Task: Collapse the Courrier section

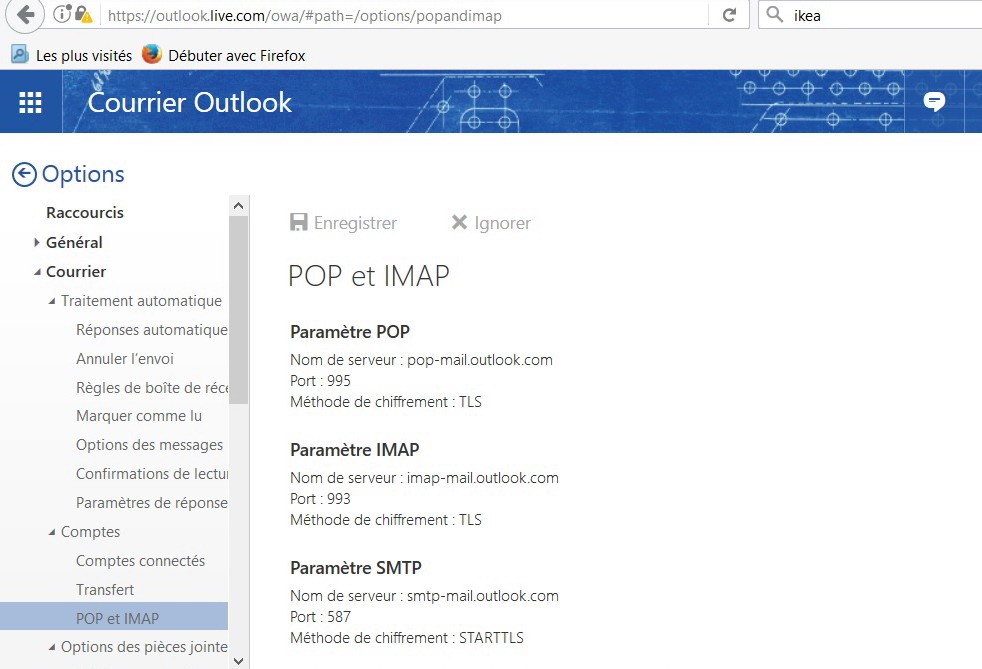Action: pyautogui.click(x=37, y=272)
